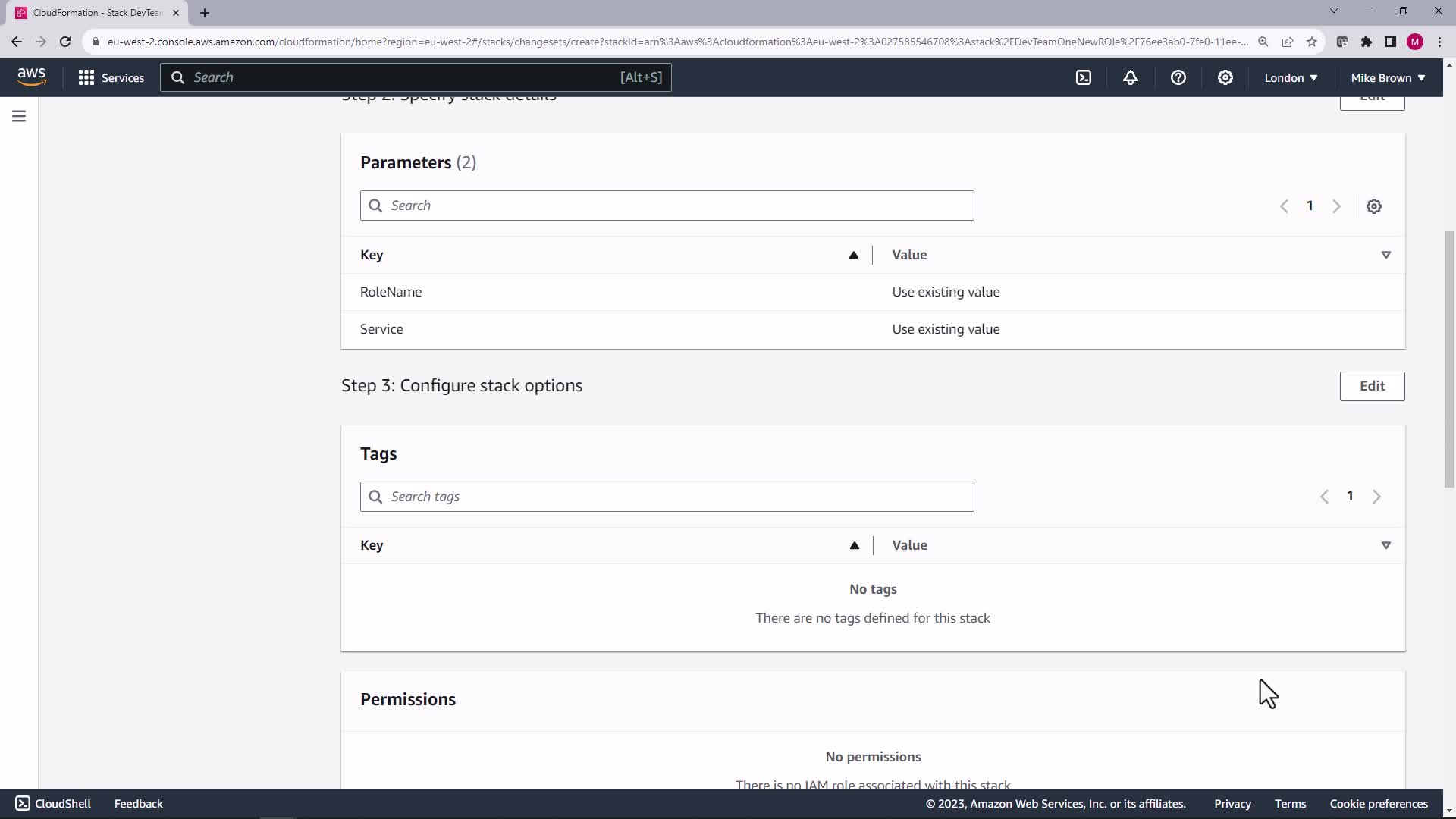Sort Parameters by Key column ascending arrow
This screenshot has height=819, width=1456.
click(853, 255)
